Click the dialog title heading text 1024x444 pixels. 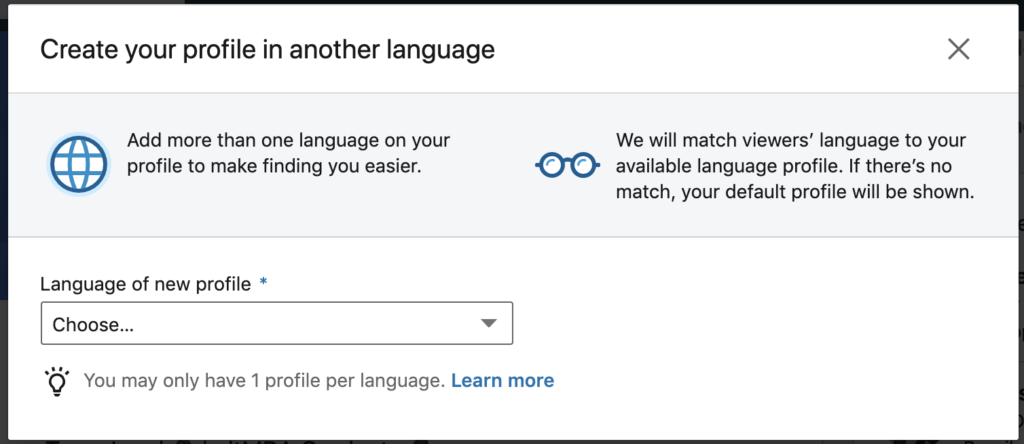click(267, 50)
